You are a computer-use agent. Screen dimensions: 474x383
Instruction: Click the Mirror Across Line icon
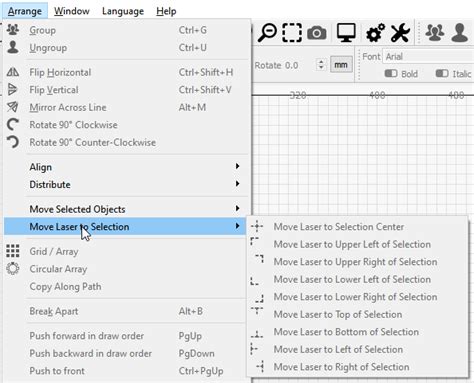[12, 107]
